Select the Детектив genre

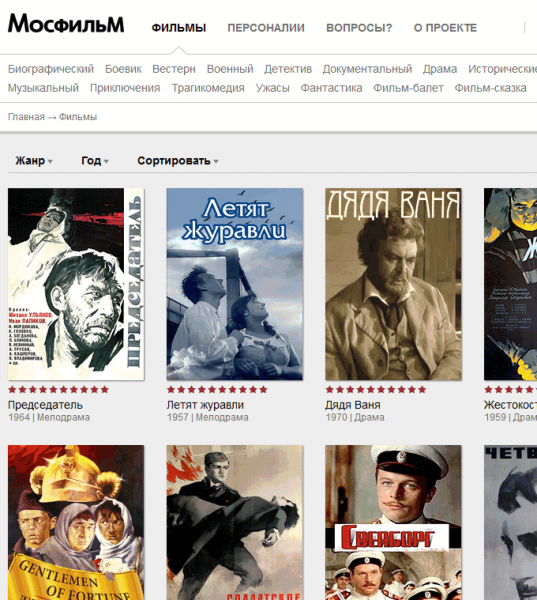click(288, 69)
